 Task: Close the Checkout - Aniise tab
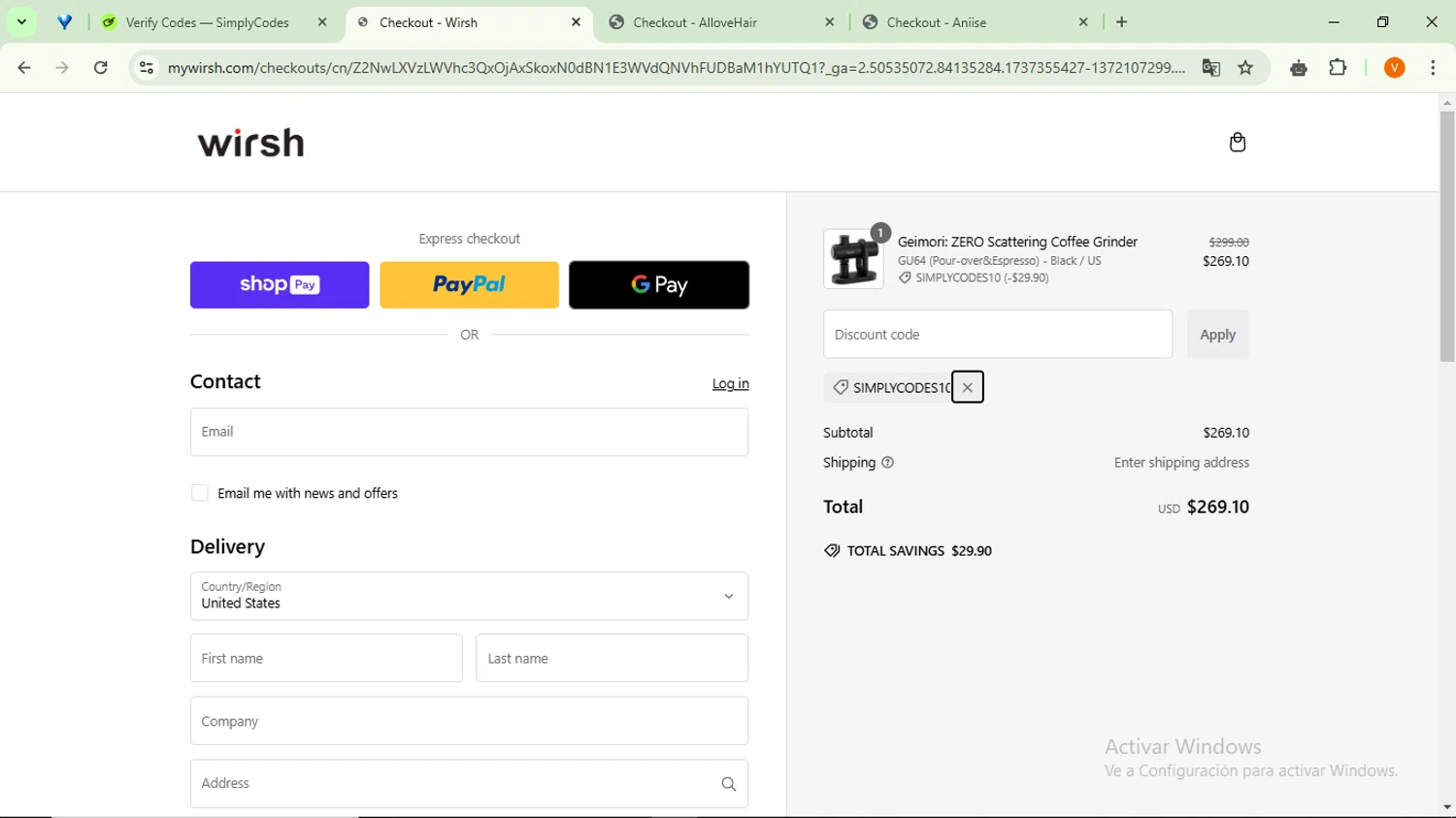pos(1083,21)
